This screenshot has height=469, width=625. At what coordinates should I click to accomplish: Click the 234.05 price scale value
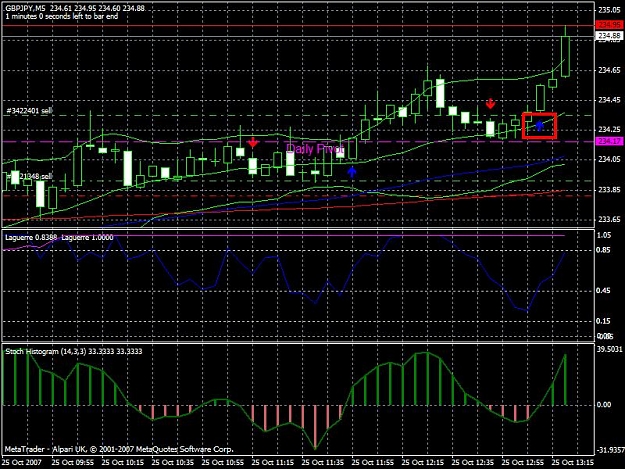(x=609, y=159)
